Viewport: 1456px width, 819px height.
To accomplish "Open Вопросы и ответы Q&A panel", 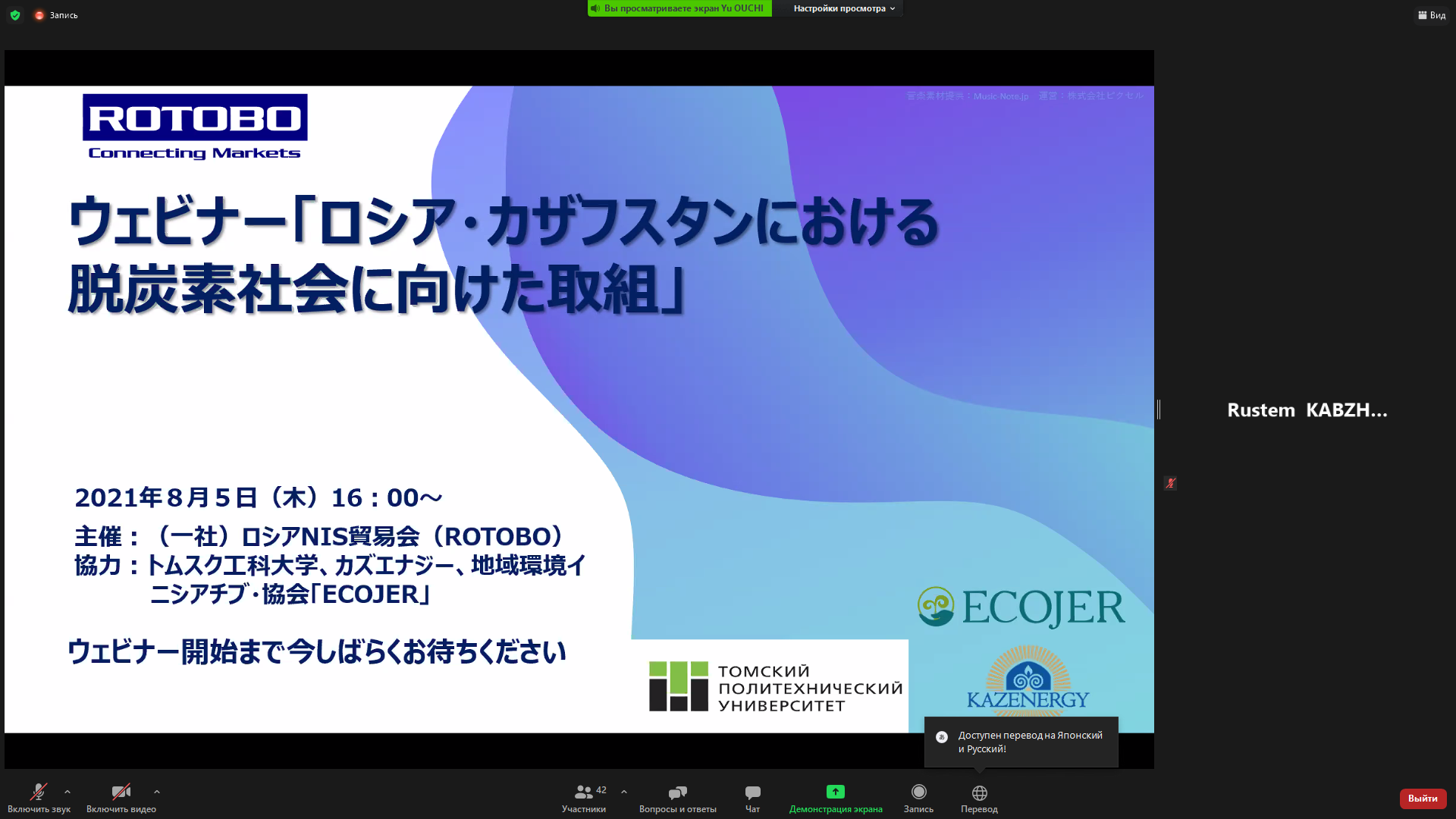I will tap(677, 798).
